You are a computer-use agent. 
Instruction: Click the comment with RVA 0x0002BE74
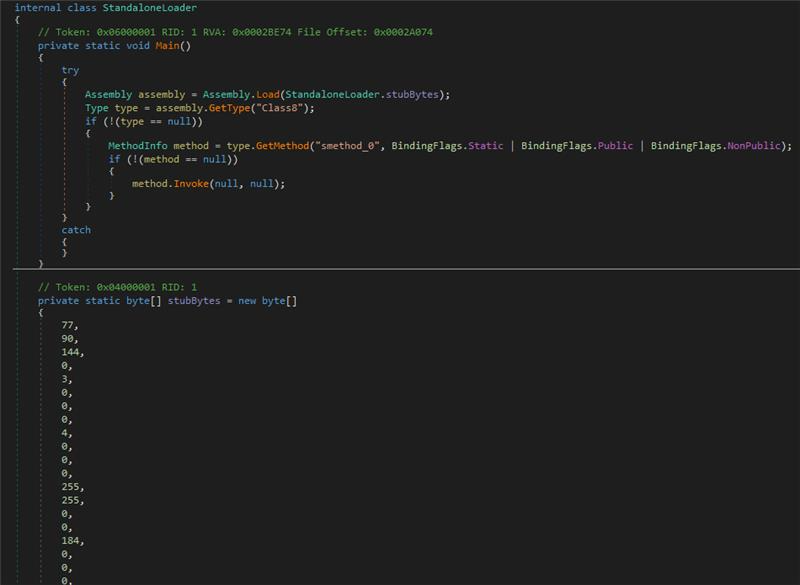pyautogui.click(x=235, y=32)
